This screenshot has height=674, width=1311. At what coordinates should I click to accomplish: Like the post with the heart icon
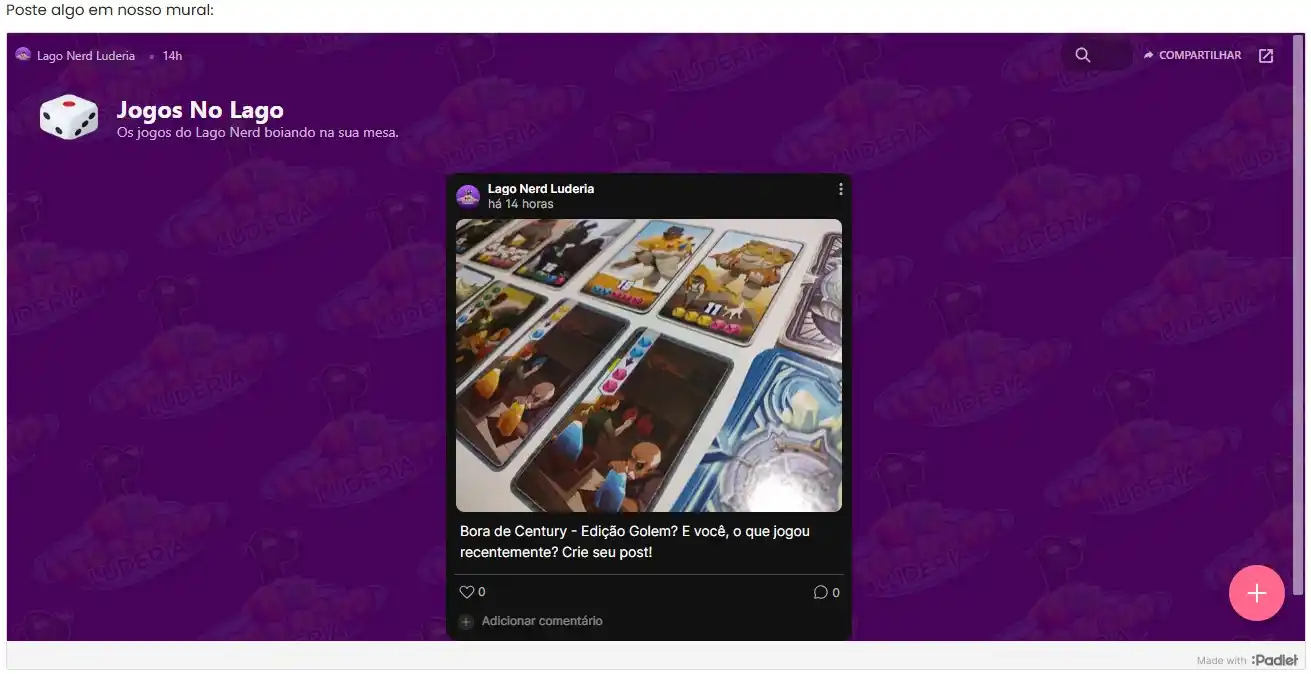click(466, 592)
